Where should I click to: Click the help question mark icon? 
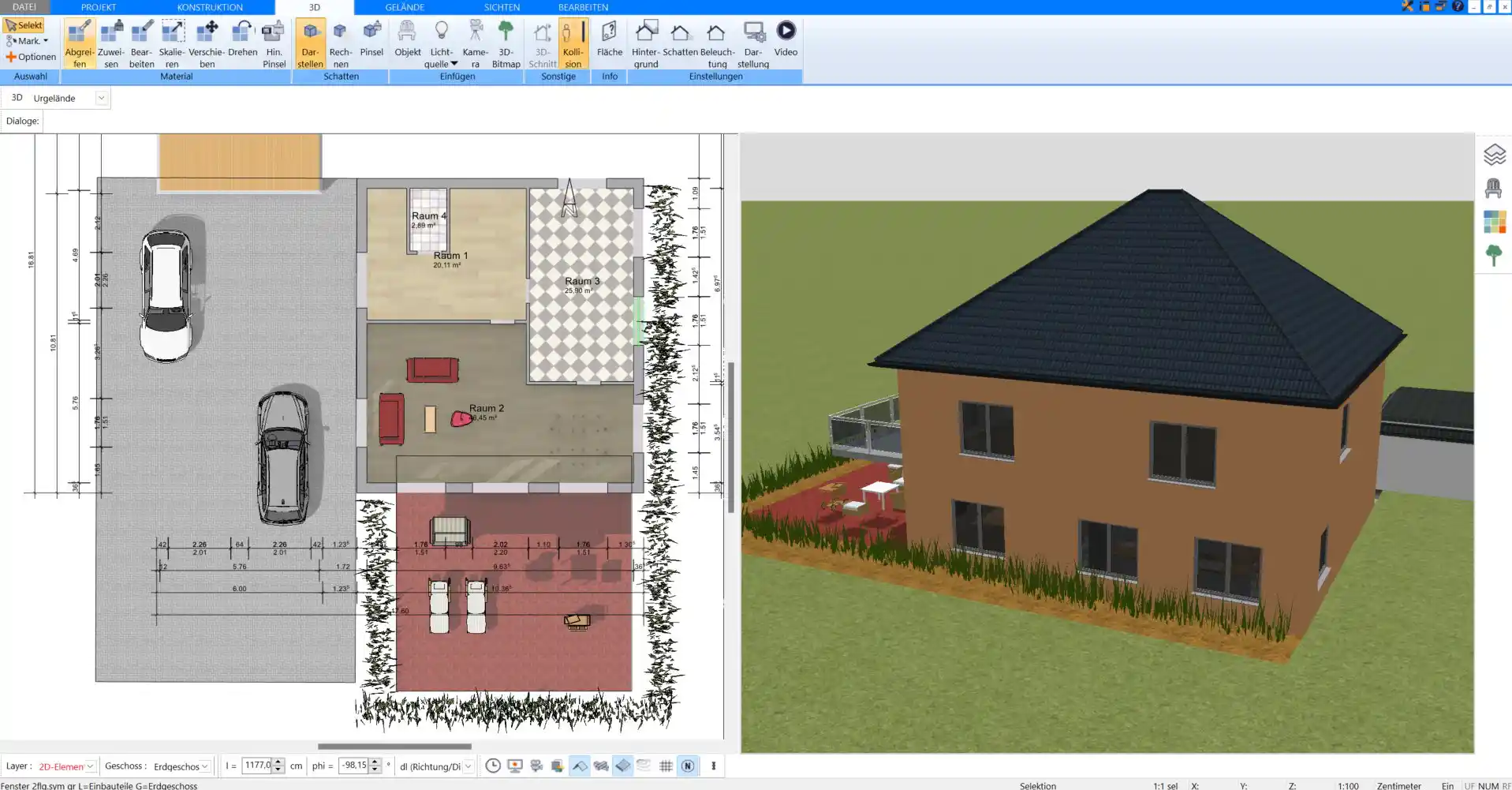click(x=1458, y=6)
